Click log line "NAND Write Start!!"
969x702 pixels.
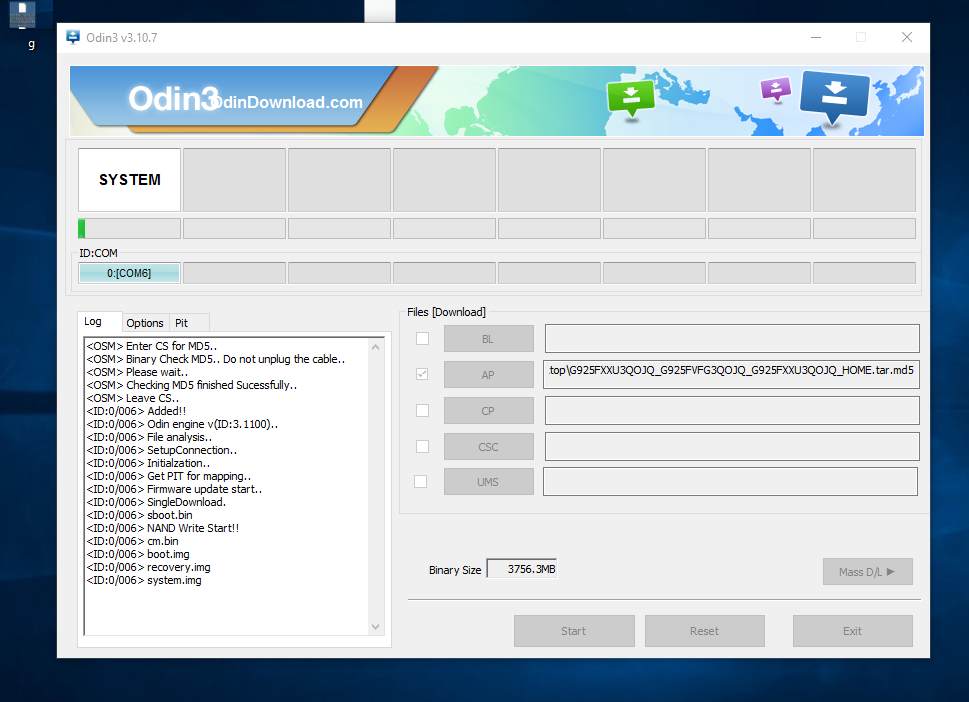point(163,528)
